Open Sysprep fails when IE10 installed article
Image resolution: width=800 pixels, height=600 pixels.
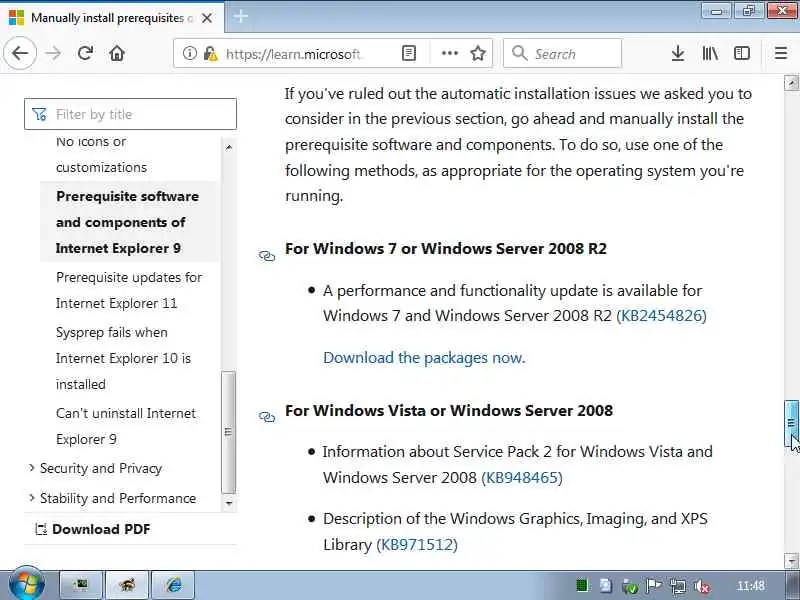pos(123,358)
